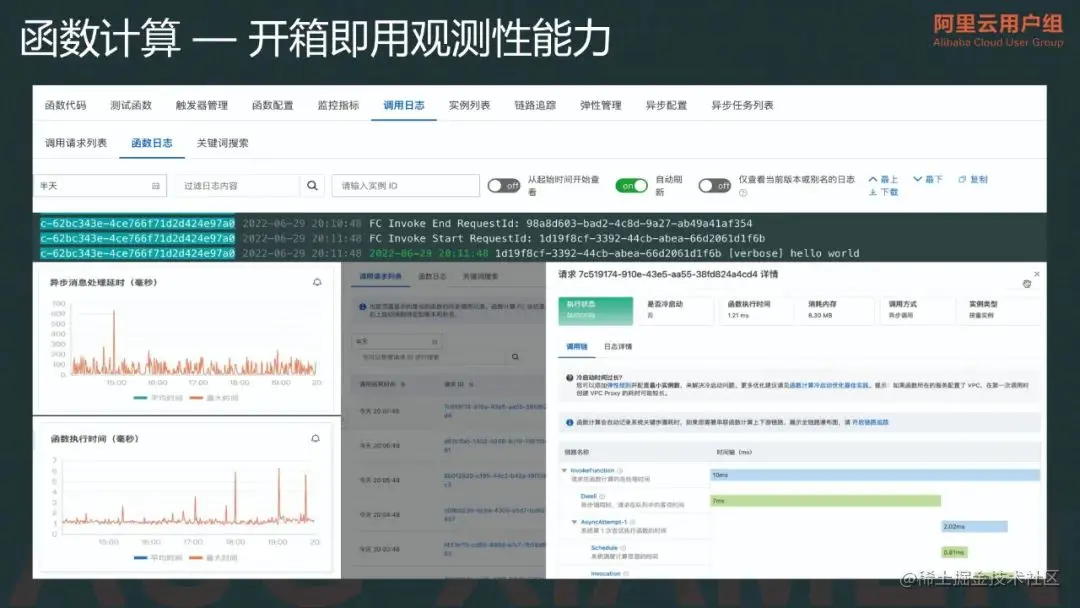This screenshot has width=1080, height=608.
Task: Click the 0.81ms Schedule bar
Action: (955, 552)
